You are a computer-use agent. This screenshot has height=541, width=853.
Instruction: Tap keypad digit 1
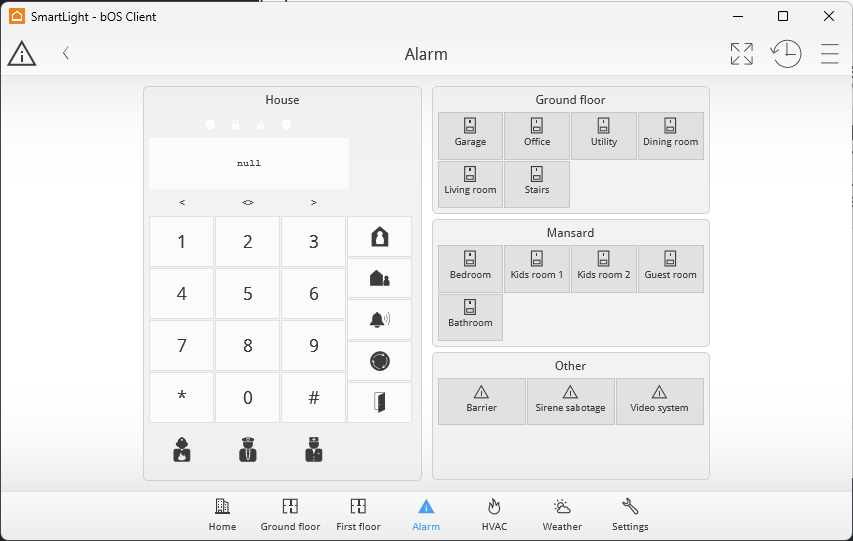click(x=182, y=242)
